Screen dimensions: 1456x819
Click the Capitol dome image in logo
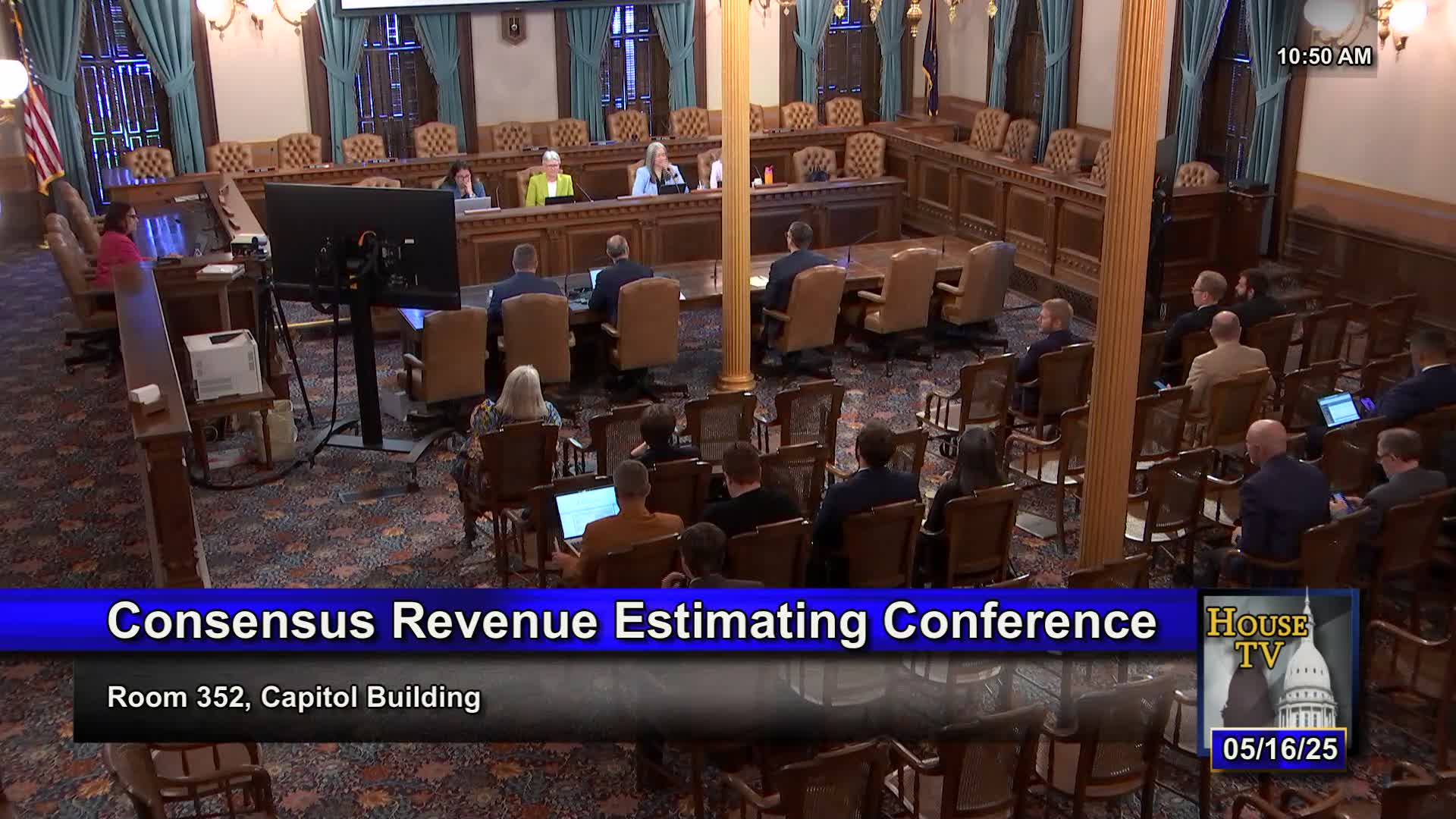(1307, 675)
